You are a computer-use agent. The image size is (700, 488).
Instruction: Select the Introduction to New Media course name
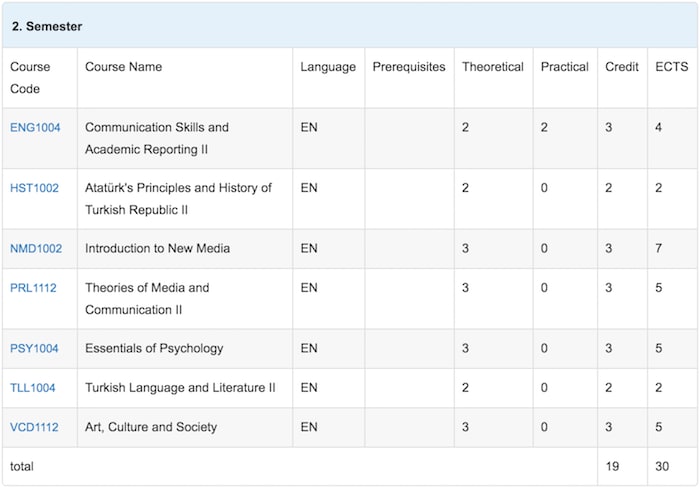(157, 249)
